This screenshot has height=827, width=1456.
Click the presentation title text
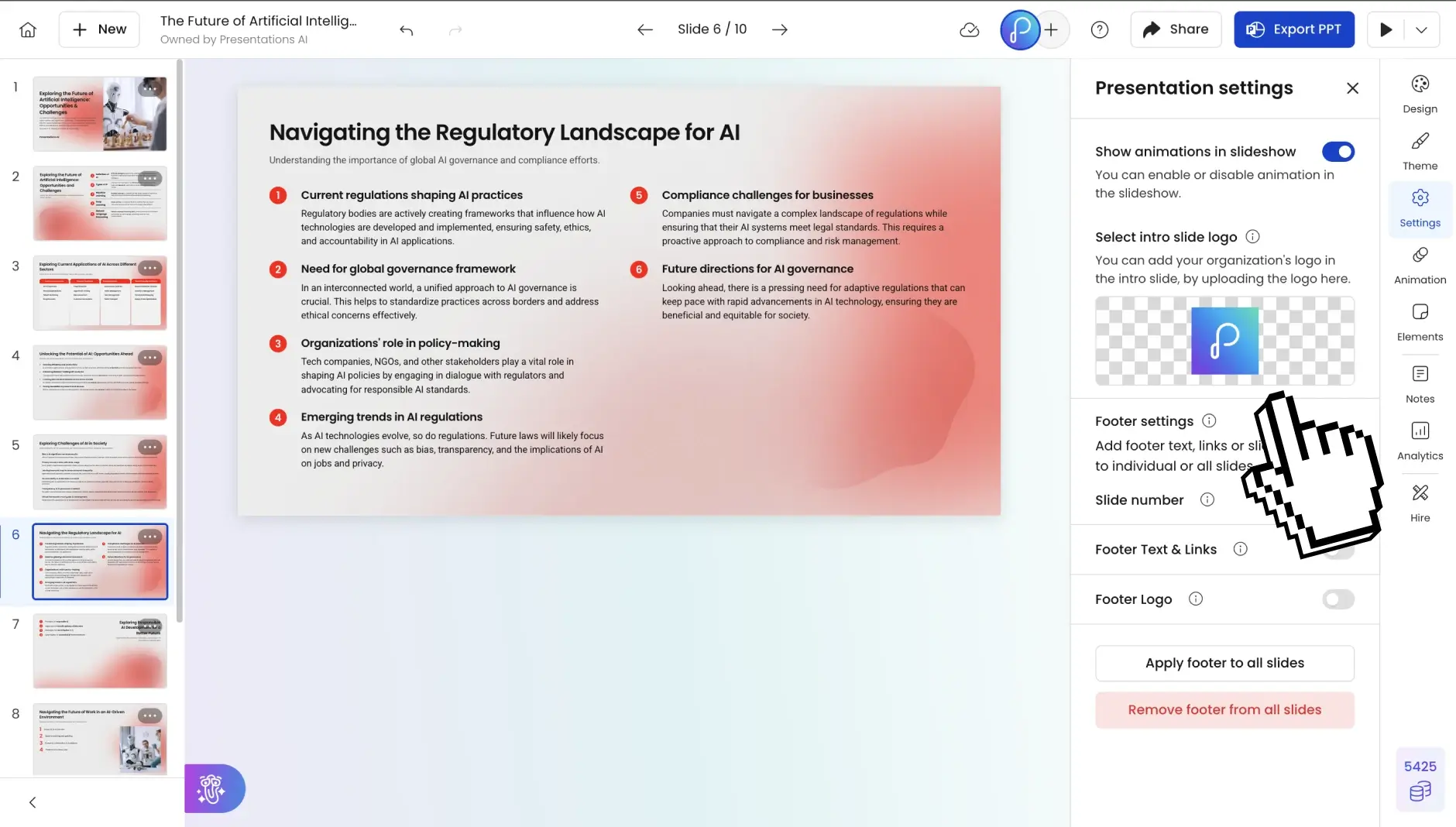click(x=259, y=21)
